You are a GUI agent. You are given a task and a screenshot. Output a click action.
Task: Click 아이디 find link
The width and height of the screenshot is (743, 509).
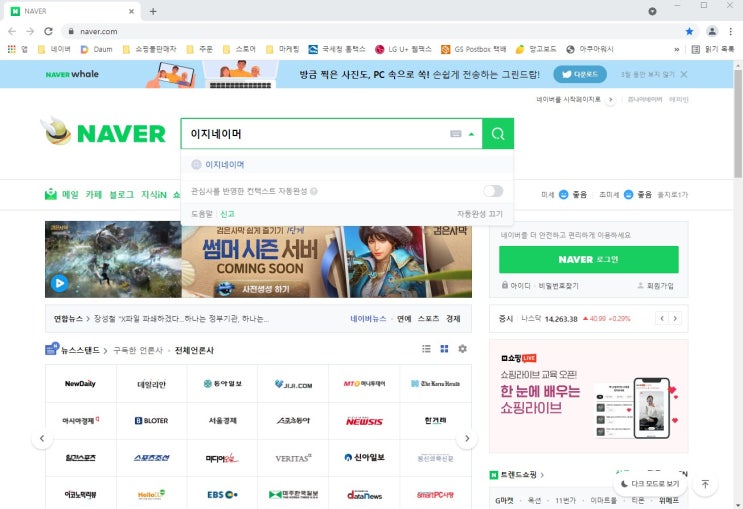click(x=520, y=286)
